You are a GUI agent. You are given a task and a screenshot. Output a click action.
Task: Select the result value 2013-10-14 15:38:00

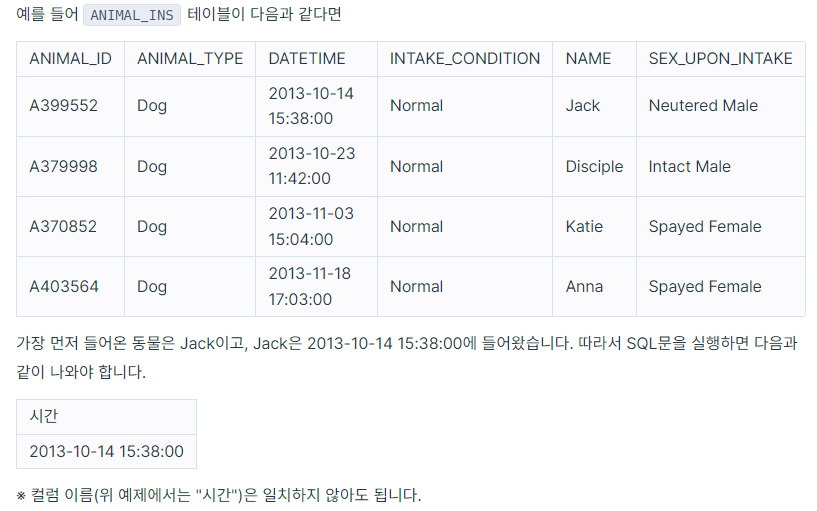pyautogui.click(x=106, y=452)
